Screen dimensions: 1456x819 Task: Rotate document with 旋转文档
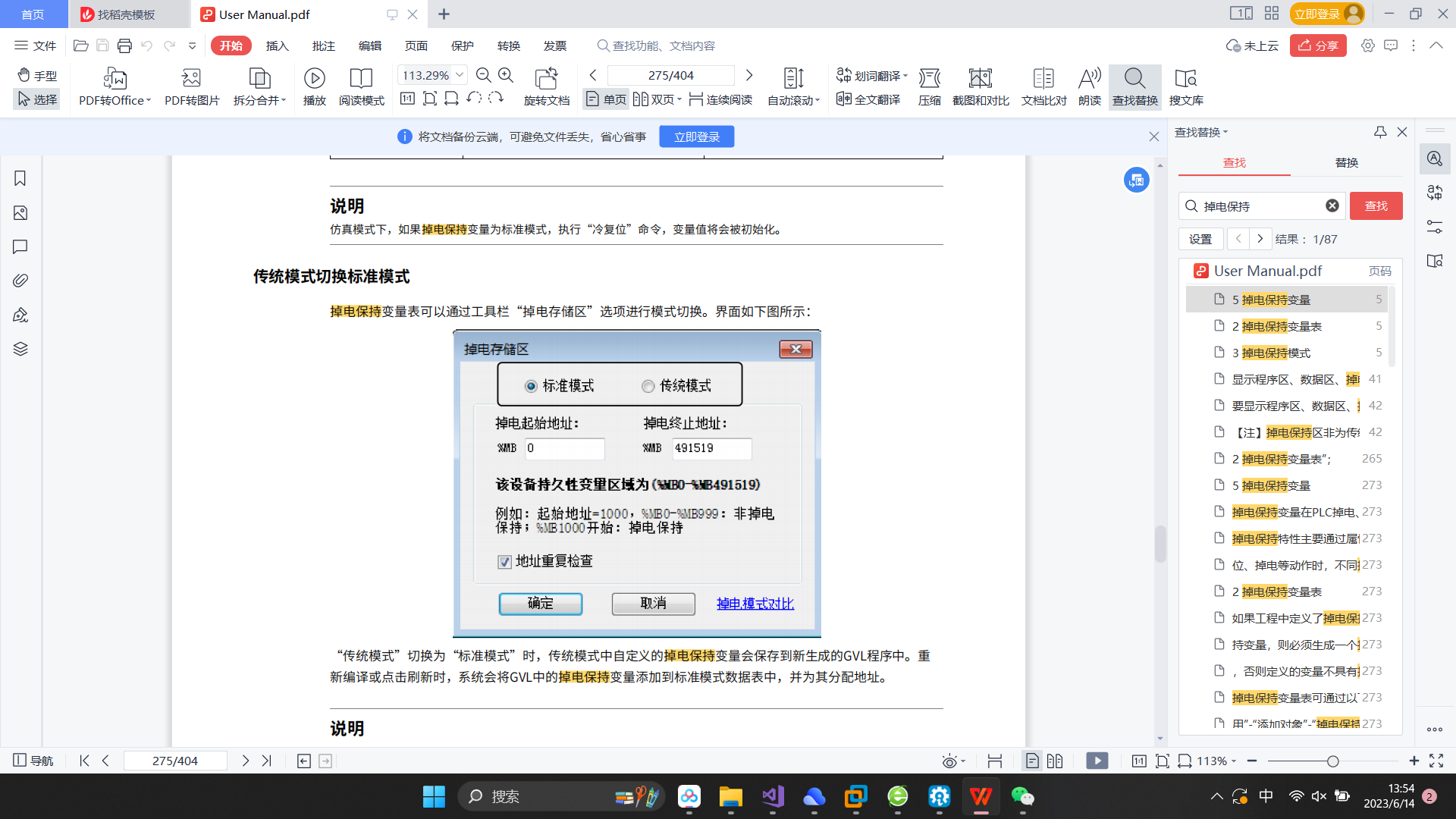(x=546, y=86)
